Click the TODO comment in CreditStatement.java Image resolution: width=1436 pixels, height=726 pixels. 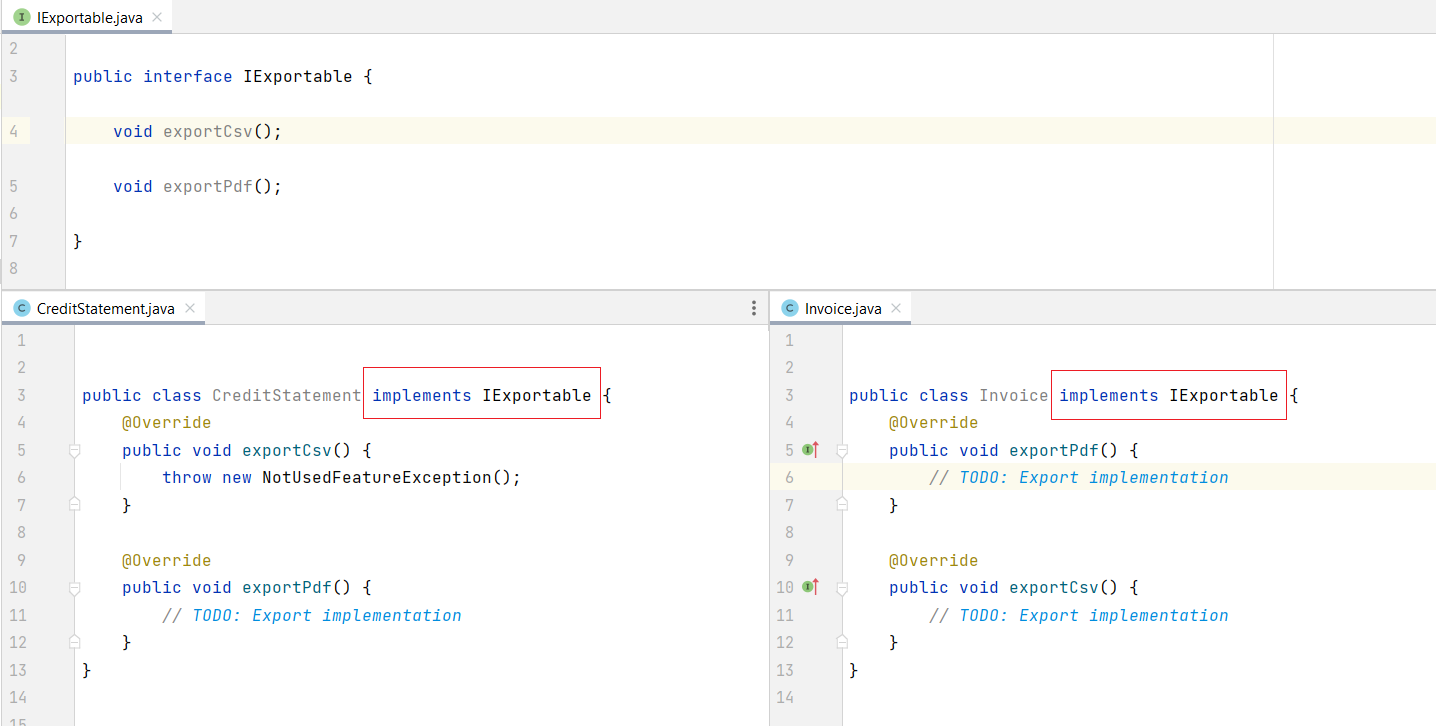[x=312, y=615]
